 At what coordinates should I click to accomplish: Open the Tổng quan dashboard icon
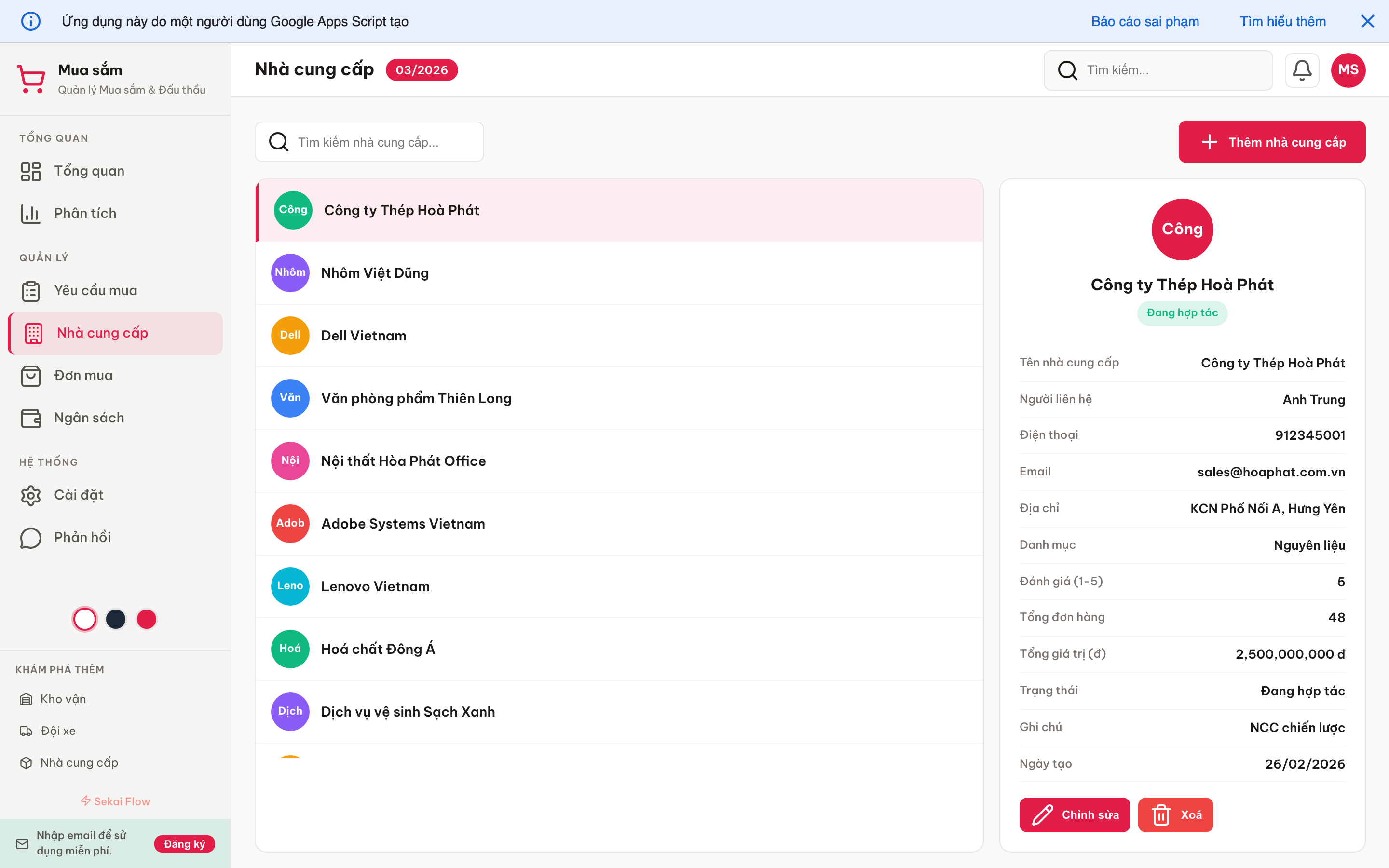[x=30, y=171]
